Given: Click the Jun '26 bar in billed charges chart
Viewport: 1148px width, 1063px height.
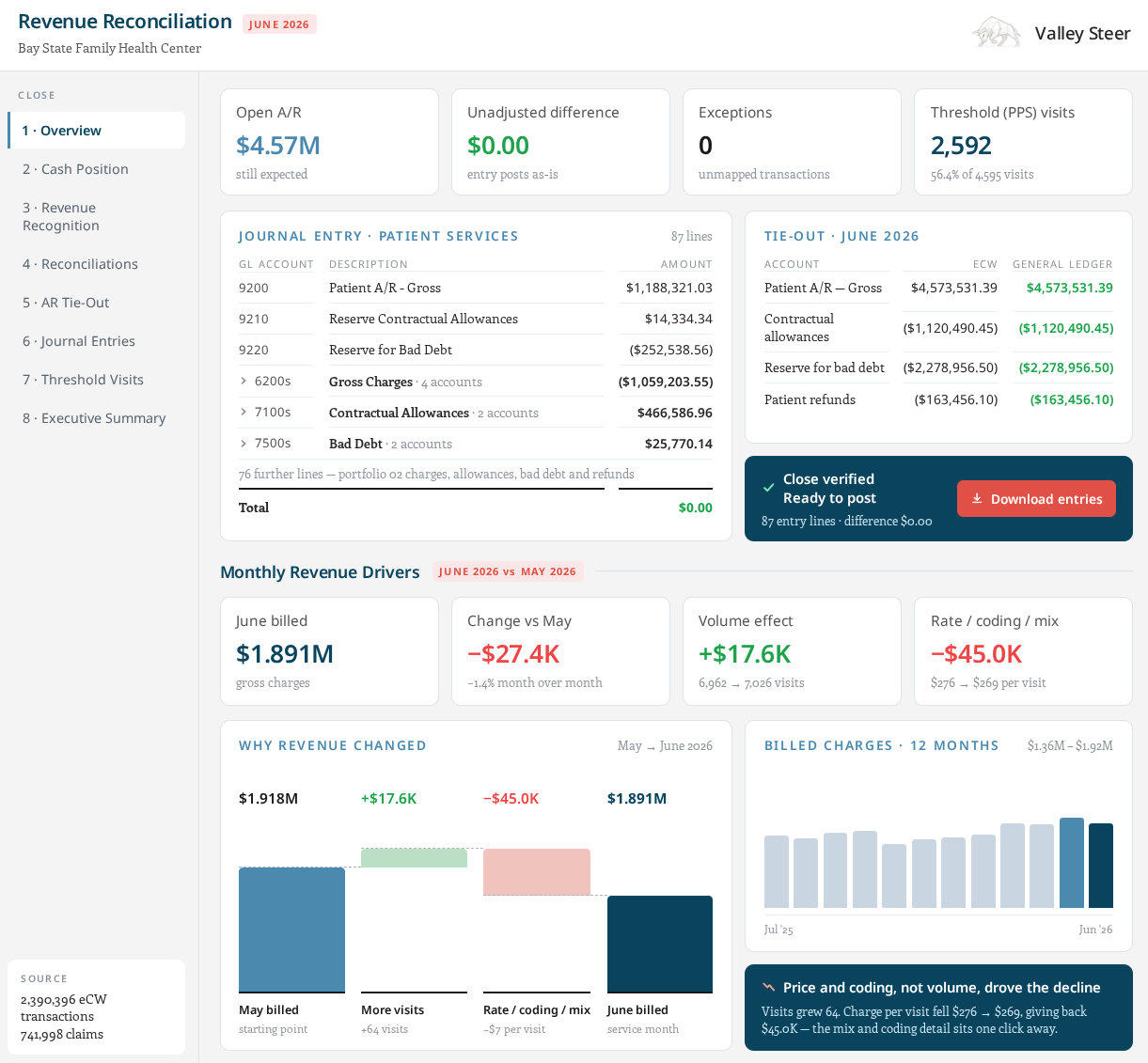Looking at the screenshot, I should [1101, 866].
